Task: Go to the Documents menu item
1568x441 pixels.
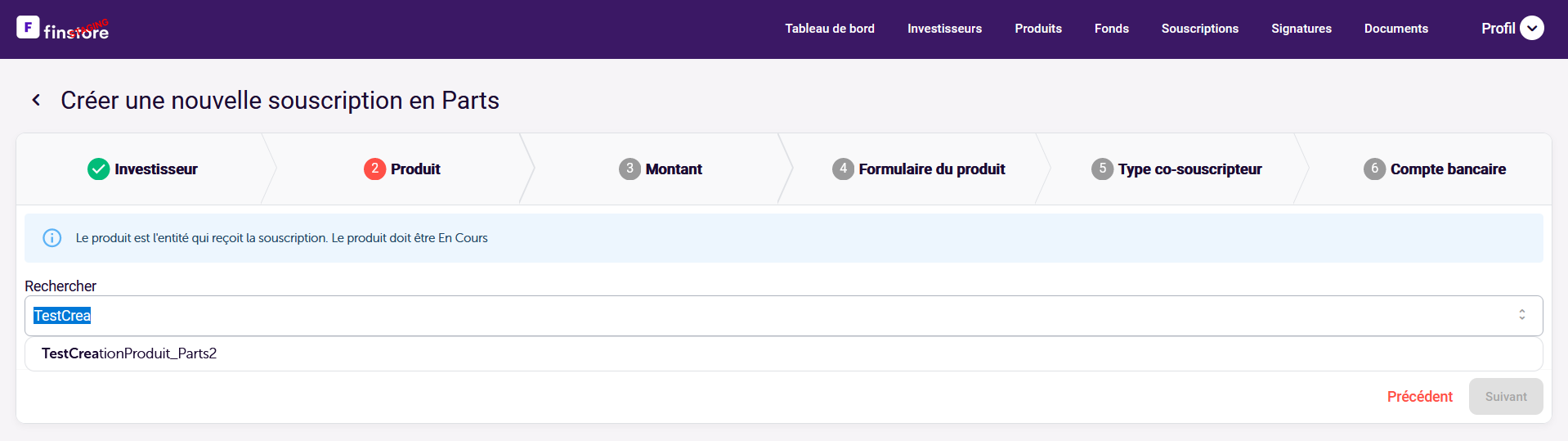Action: pos(1396,29)
